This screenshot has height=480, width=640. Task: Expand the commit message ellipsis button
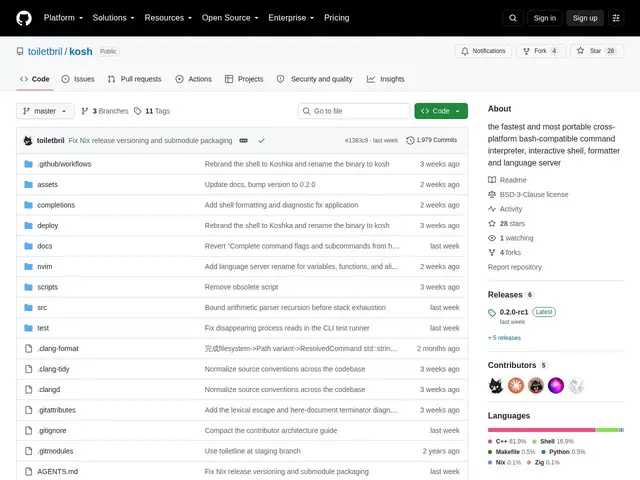243,140
